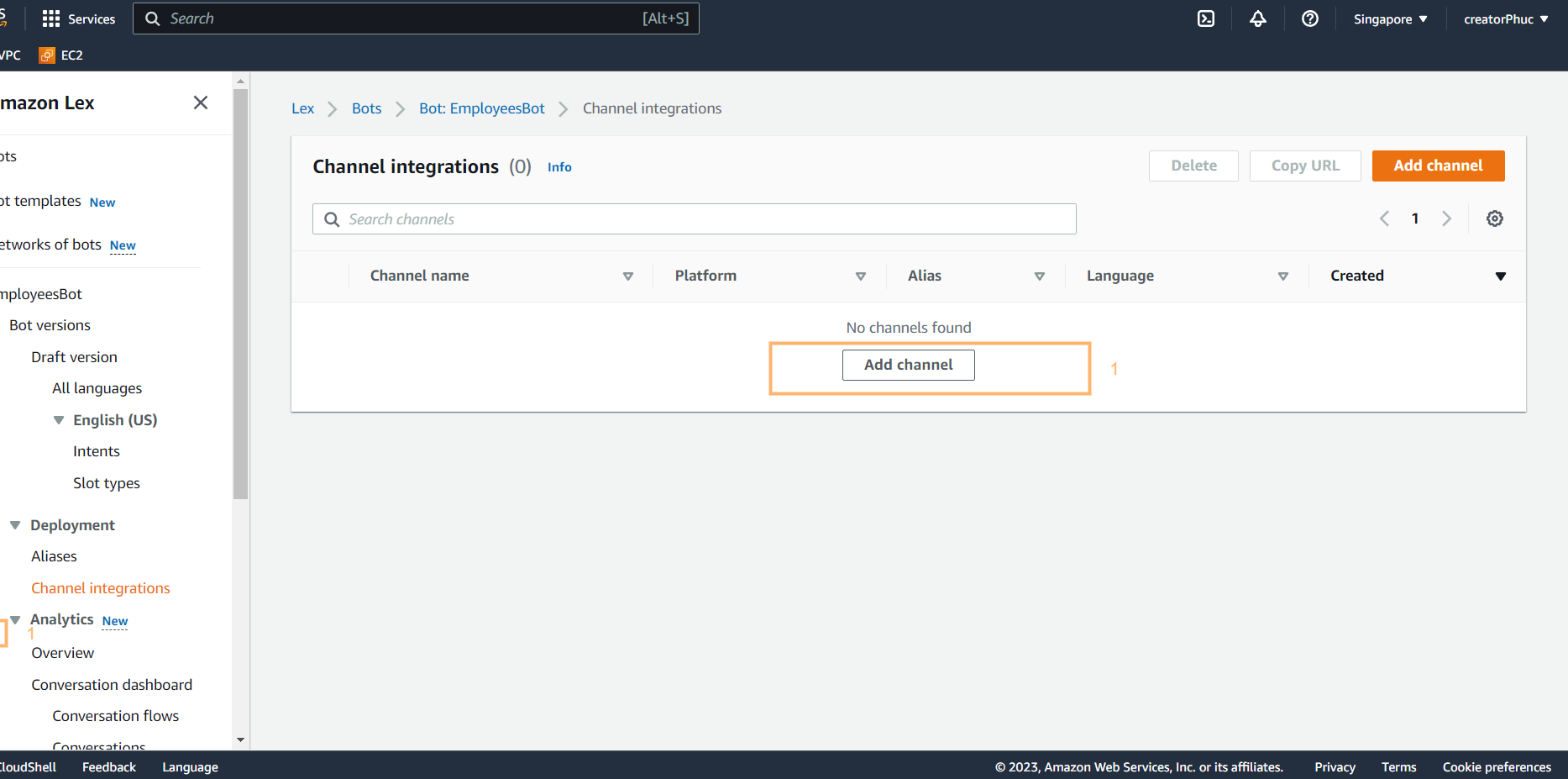Click the Copy URL button
This screenshot has width=1568, height=779.
coord(1305,166)
